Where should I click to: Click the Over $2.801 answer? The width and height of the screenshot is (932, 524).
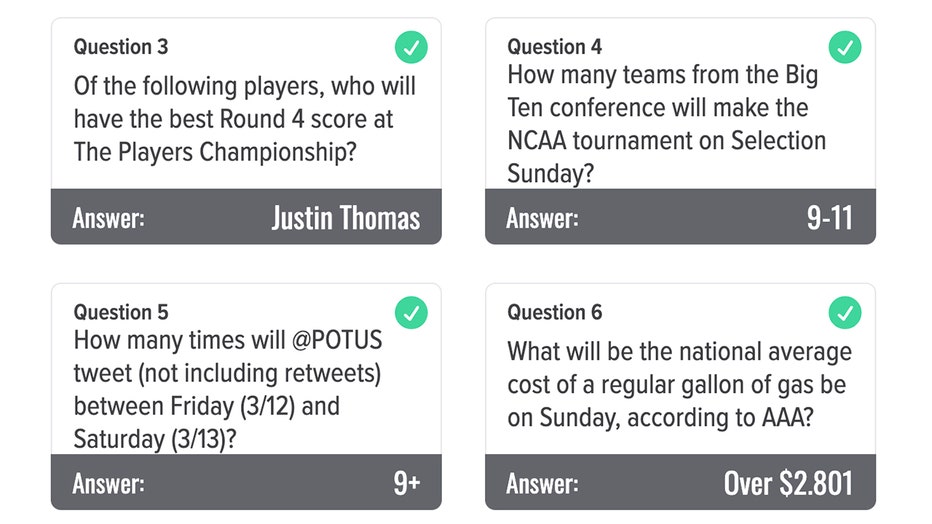[x=788, y=483]
